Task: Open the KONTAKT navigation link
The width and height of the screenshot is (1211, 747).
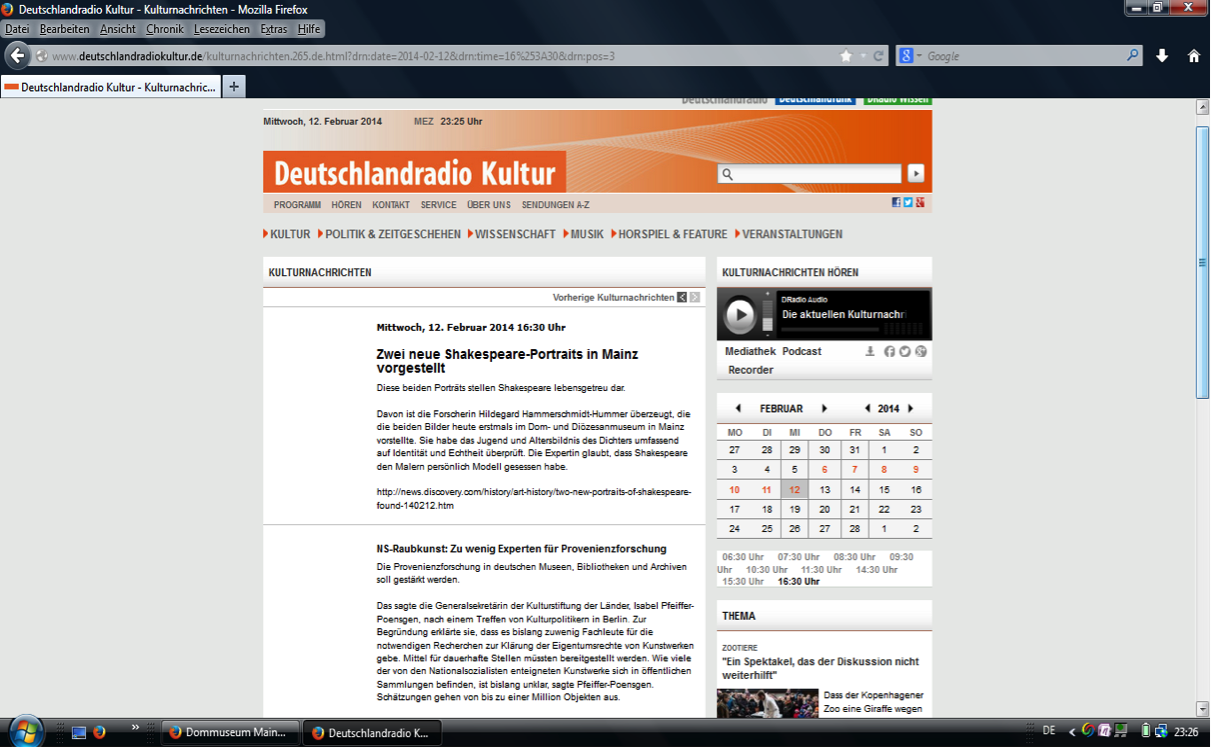Action: coord(391,205)
